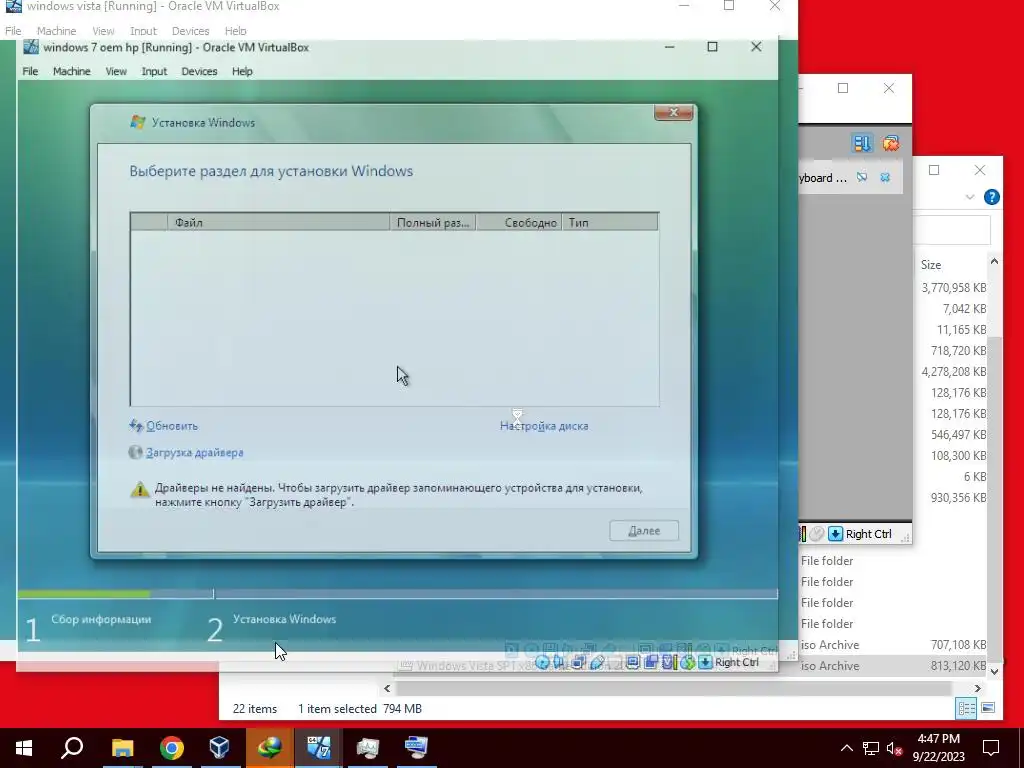1024x768 pixels.
Task: Close the Установка Windows dialog
Action: pyautogui.click(x=674, y=112)
